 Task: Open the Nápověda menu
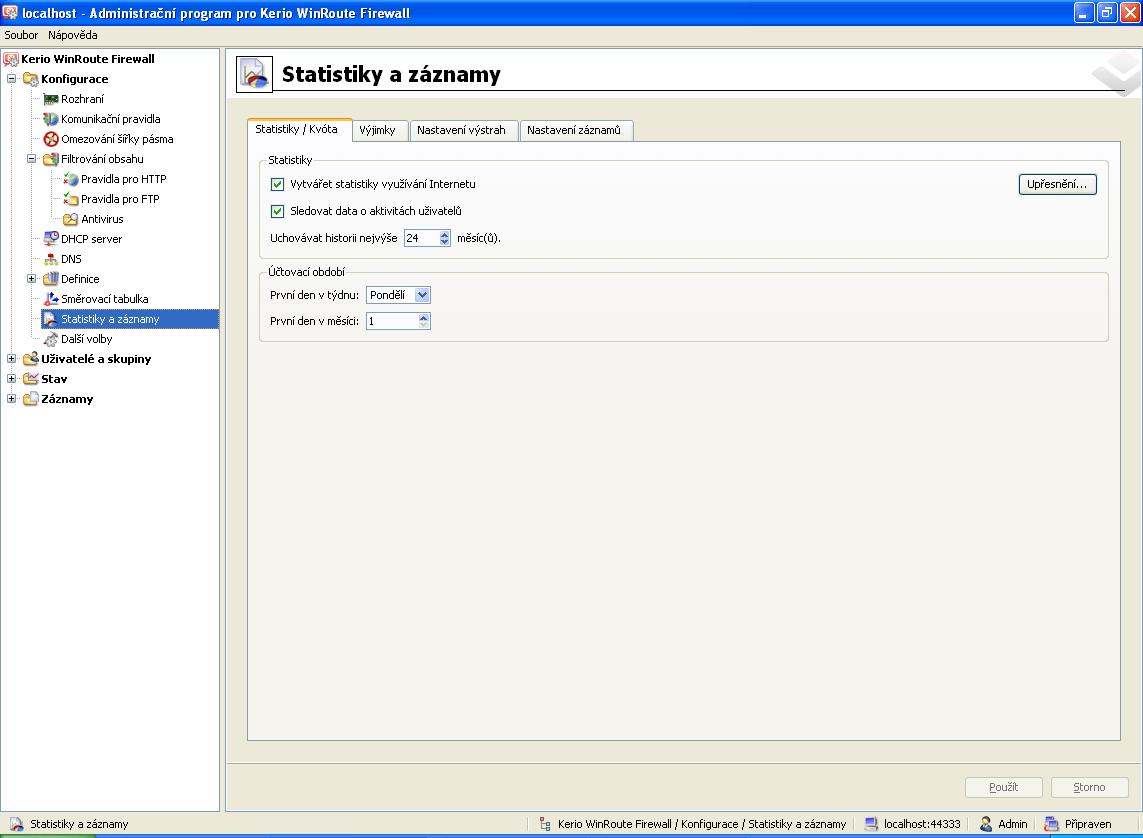tap(73, 35)
